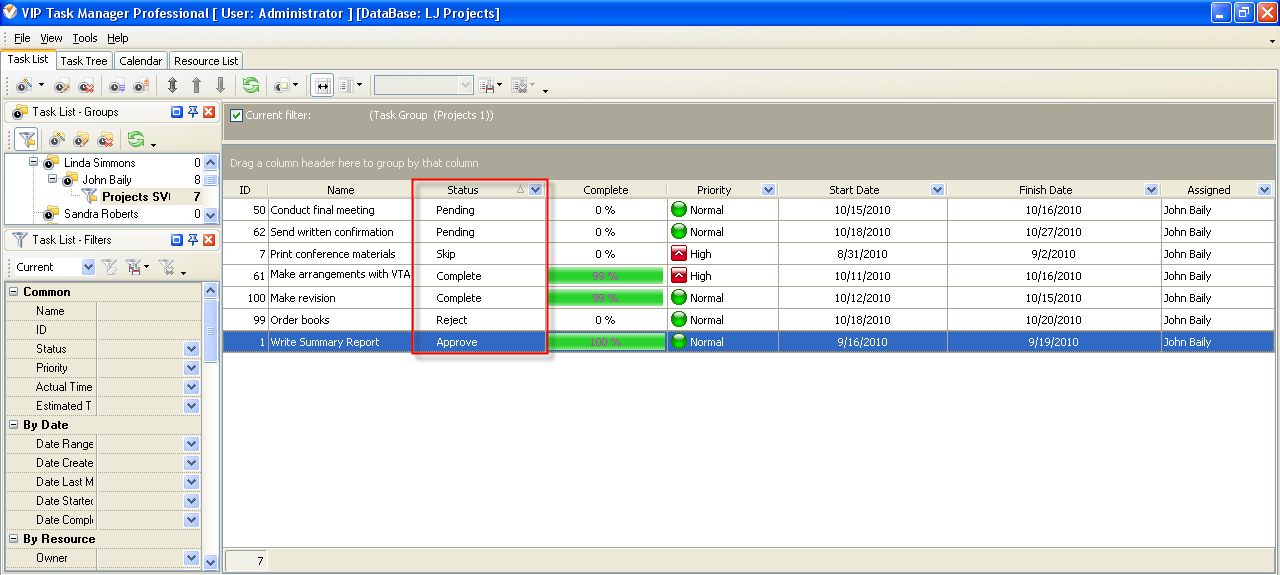This screenshot has height=575, width=1280.
Task: Maximize the Task List - Groups panel
Action: [177, 112]
